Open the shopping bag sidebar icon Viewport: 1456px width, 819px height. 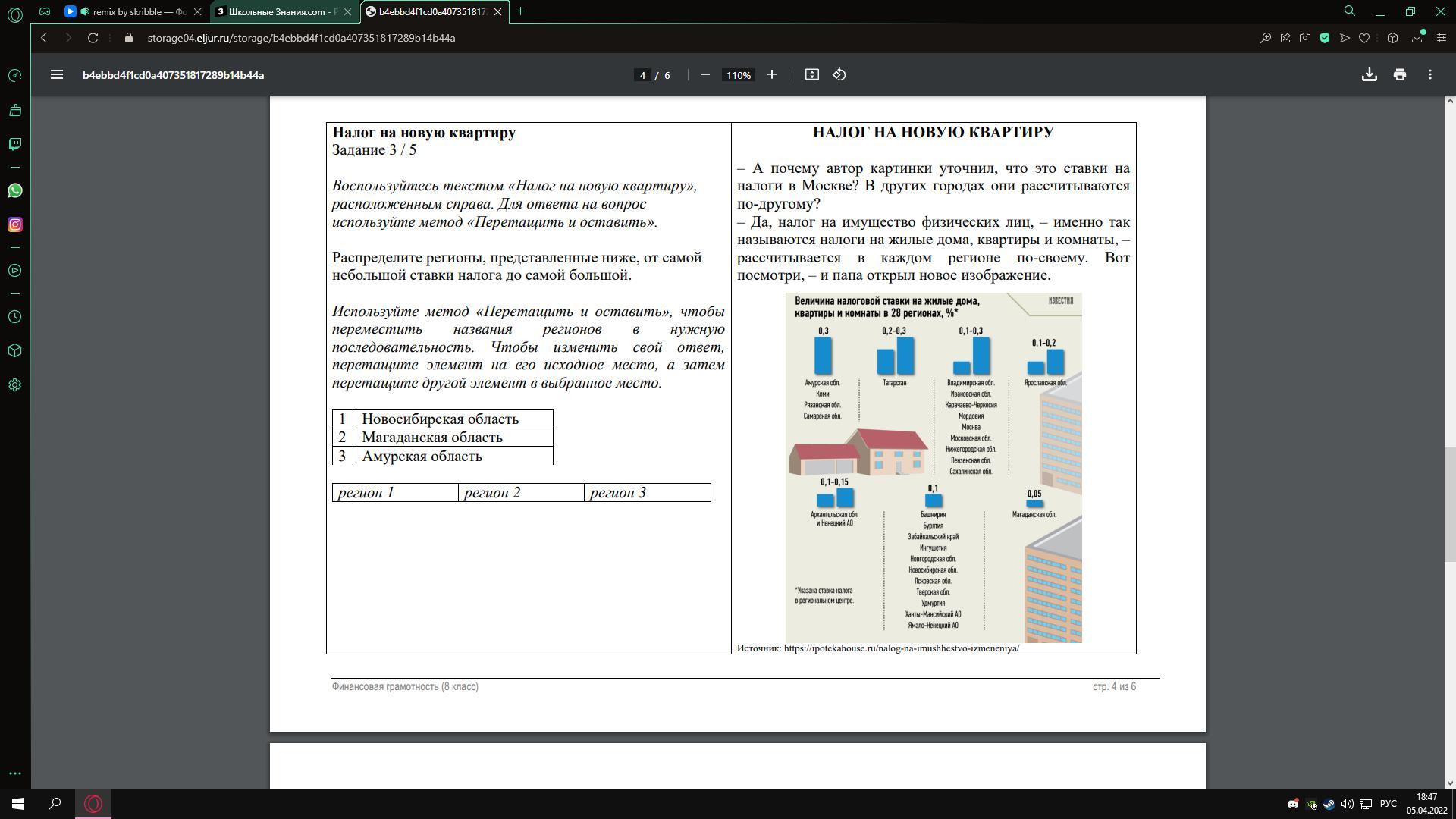coord(14,111)
